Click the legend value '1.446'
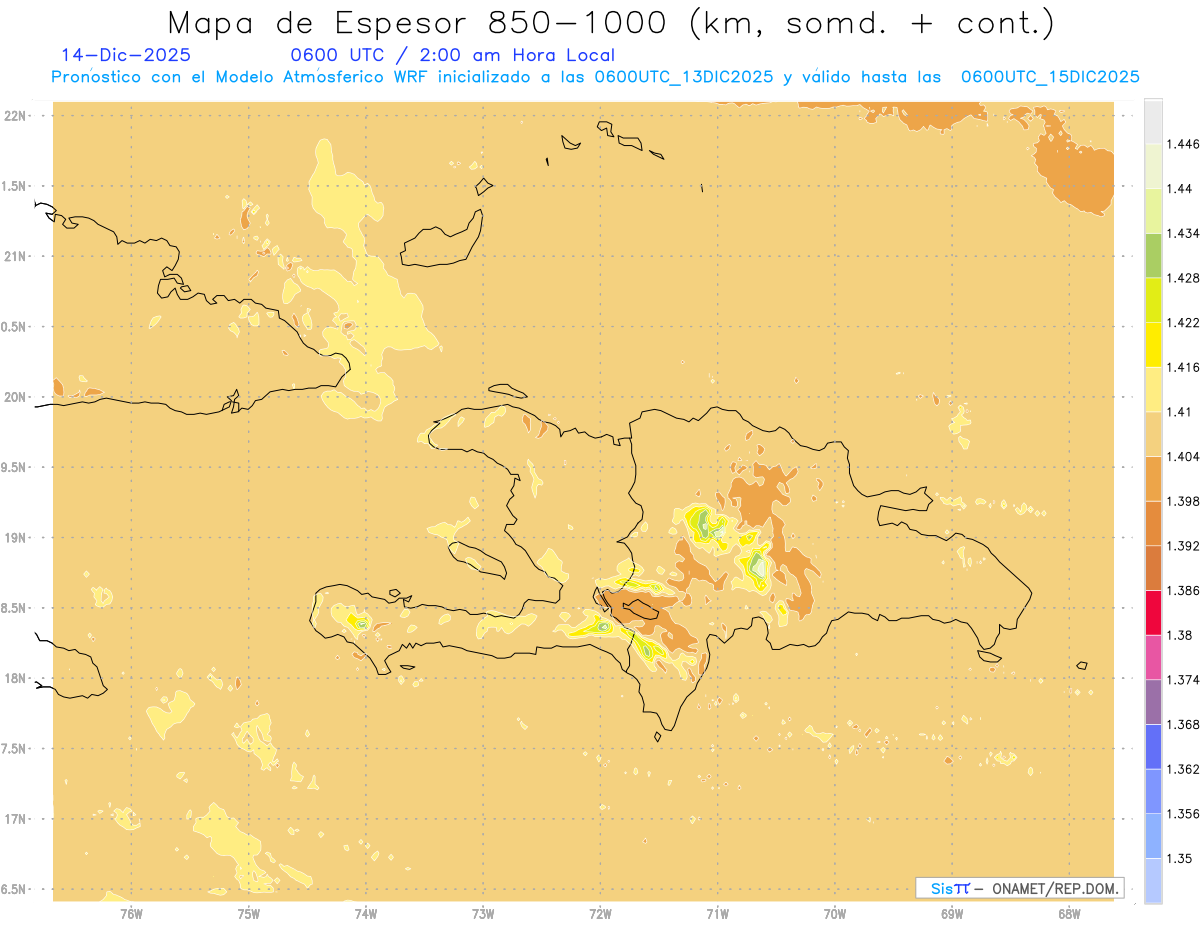The image size is (1200, 927). 1181,144
